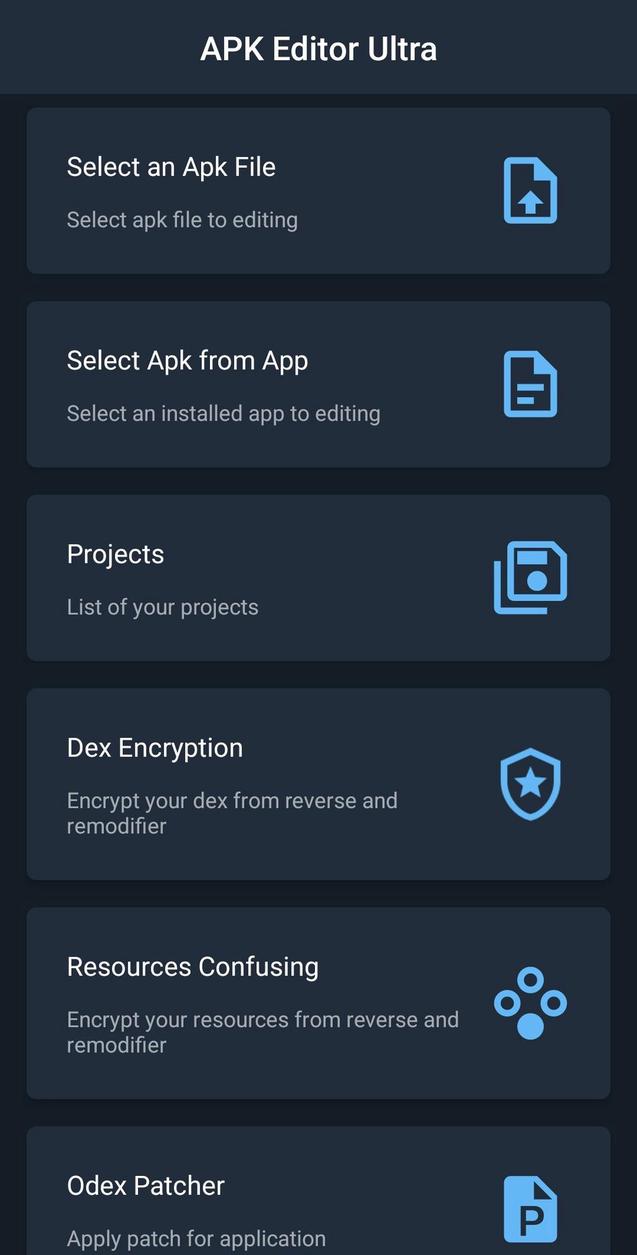The image size is (637, 1255).
Task: Click the text List of your projects
Action: 162,607
